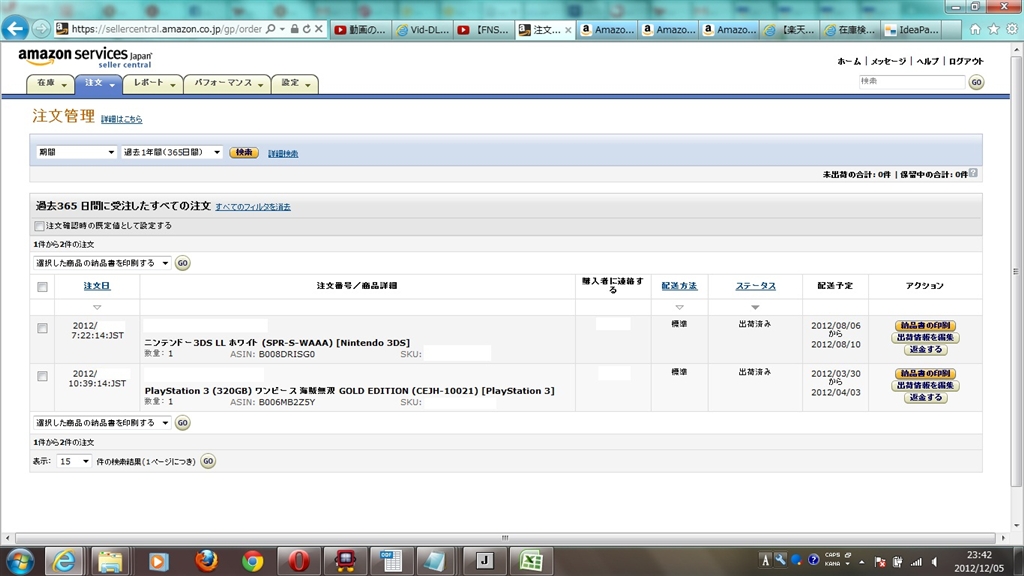
Task: Click the top-right 検索 search input field
Action: point(912,82)
